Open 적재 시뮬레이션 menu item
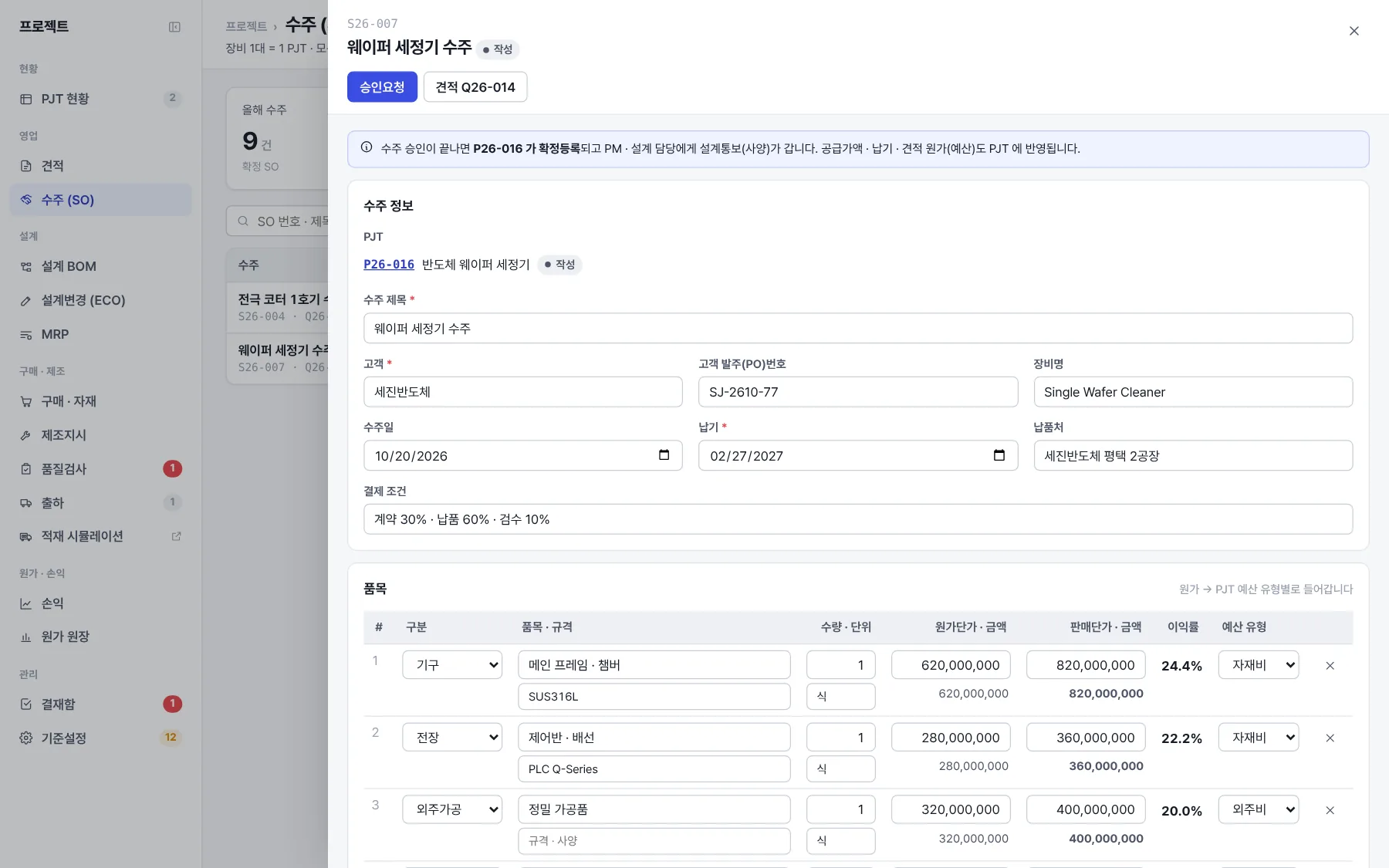1389x868 pixels. click(101, 536)
